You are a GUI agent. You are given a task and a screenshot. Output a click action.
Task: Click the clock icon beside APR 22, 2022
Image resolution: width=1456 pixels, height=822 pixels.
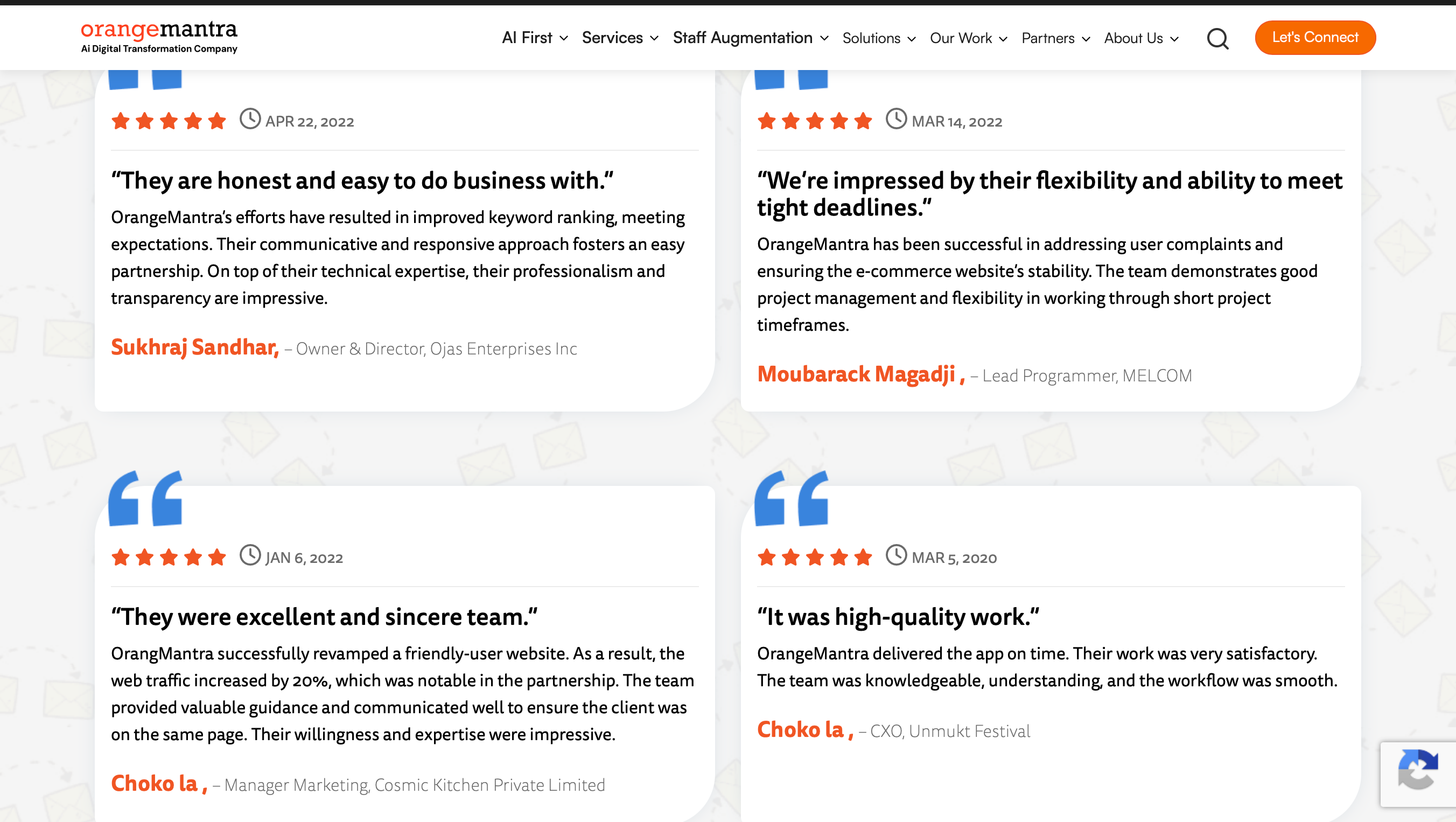[x=250, y=119]
